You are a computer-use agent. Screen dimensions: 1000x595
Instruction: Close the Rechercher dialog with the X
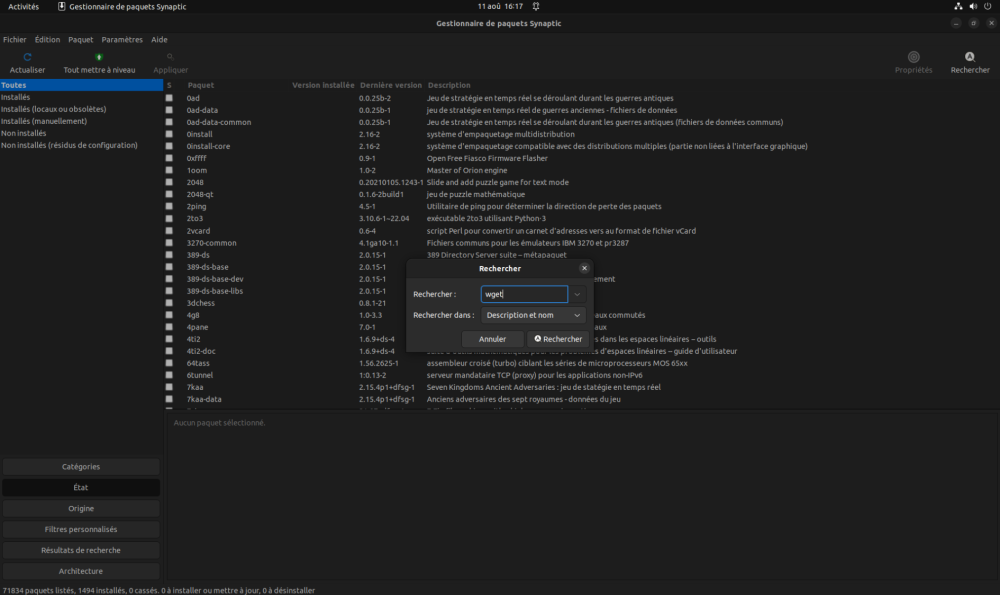(584, 268)
